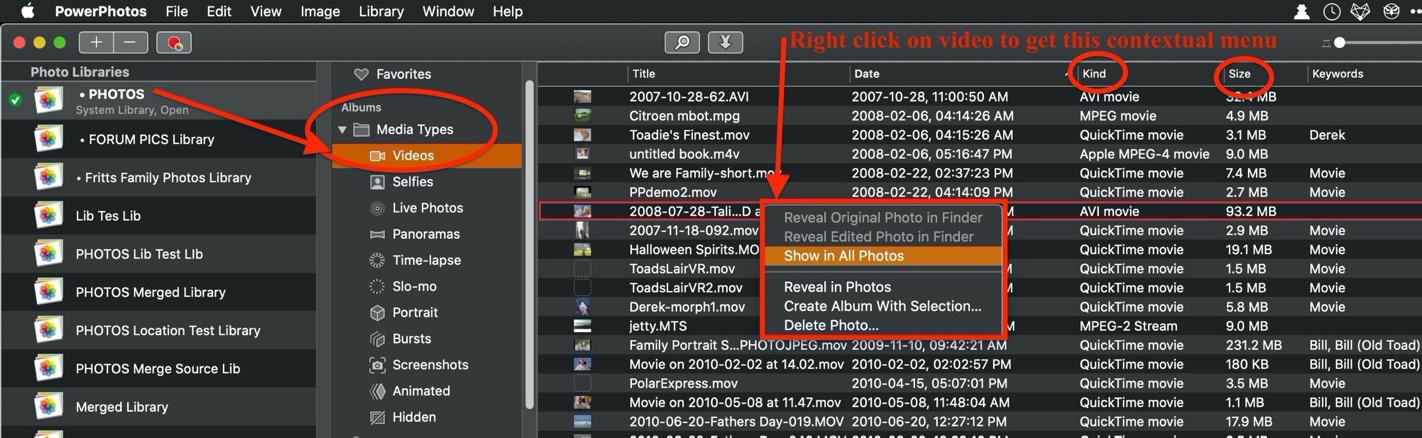The height and width of the screenshot is (438, 1422).
Task: Open the search magnifier toolbar button
Action: pos(682,43)
